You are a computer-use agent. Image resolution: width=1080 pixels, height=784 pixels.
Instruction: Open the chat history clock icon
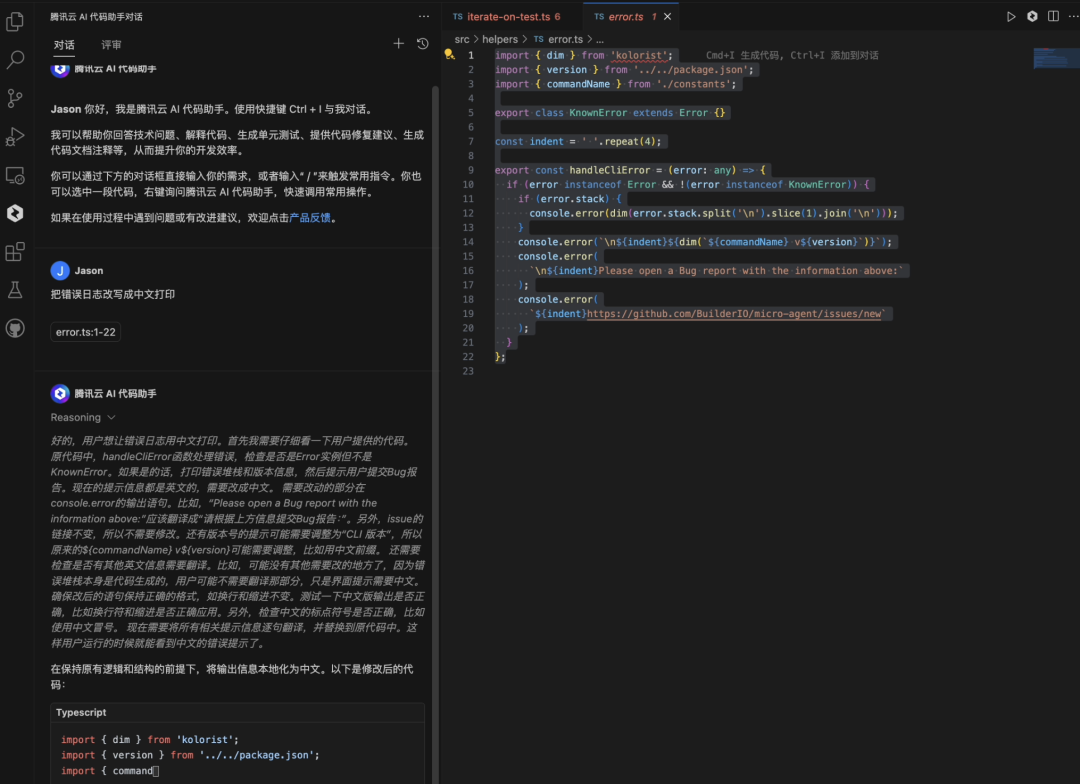point(423,43)
